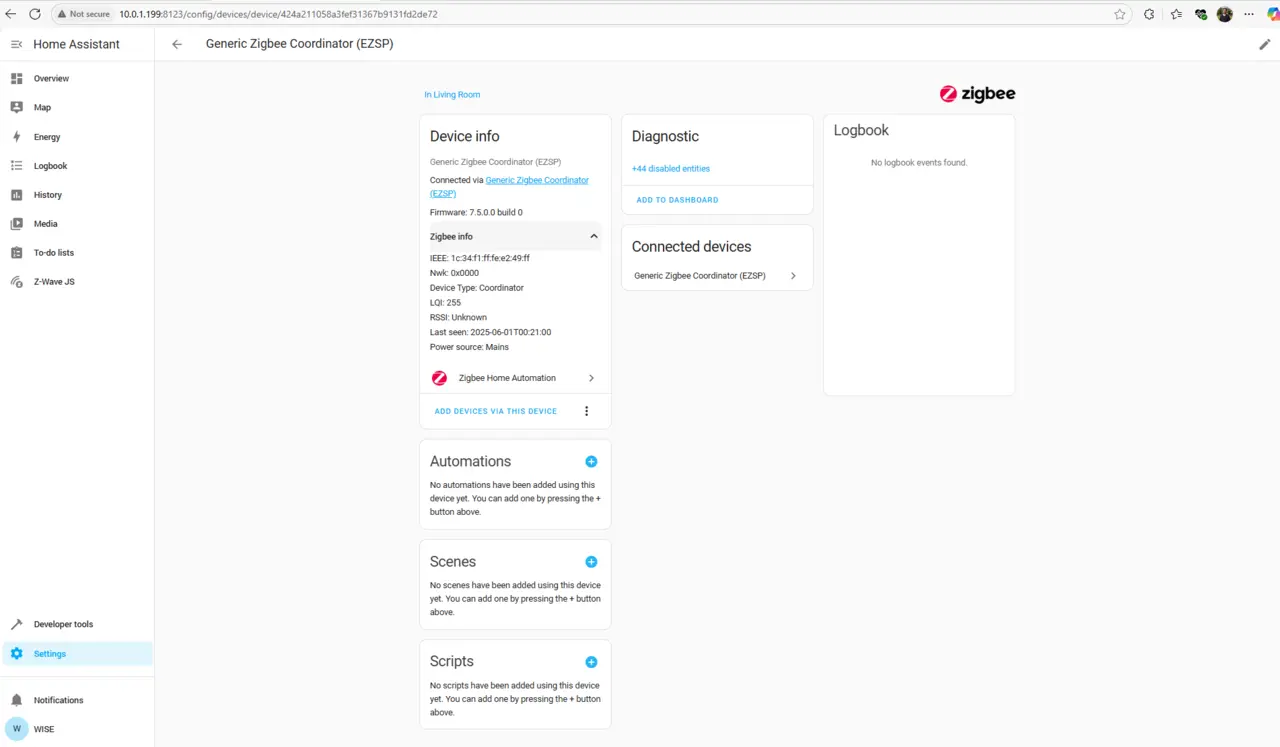Open browser three-dot settings menu
This screenshot has width=1280, height=747.
click(x=1248, y=14)
